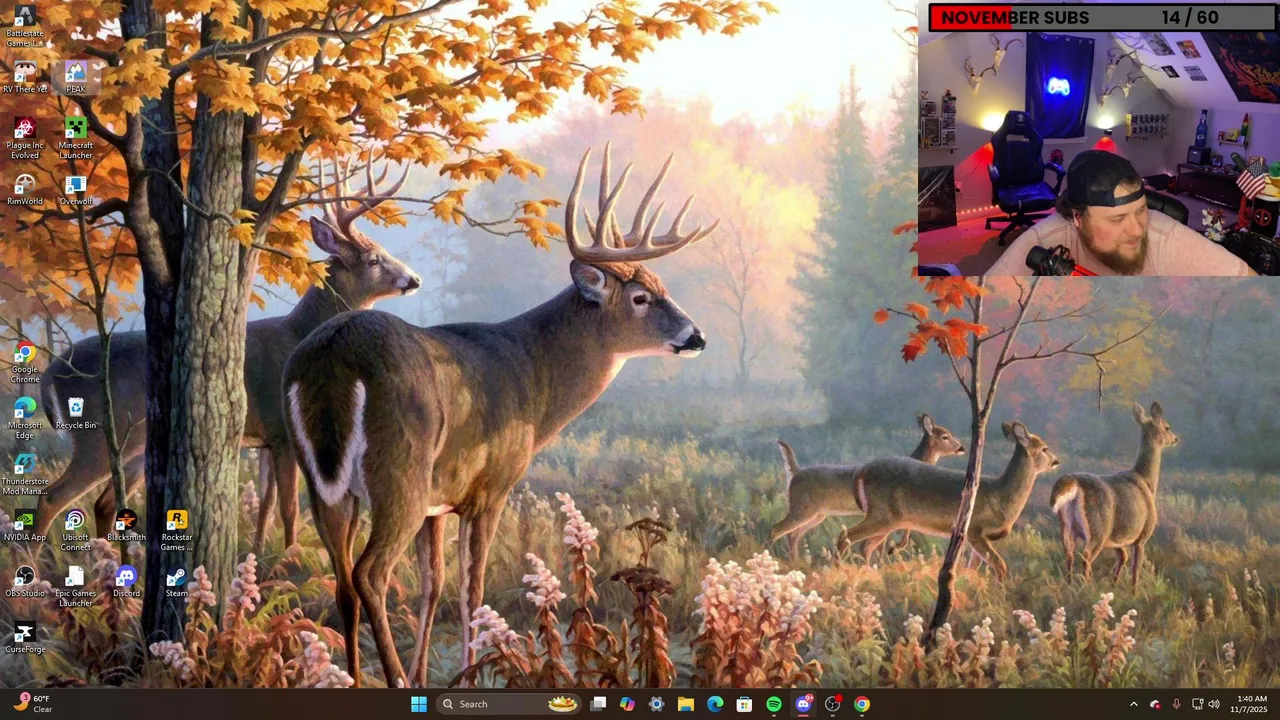
Task: Select the Epic Games Launcher desktop icon
Action: [x=76, y=586]
